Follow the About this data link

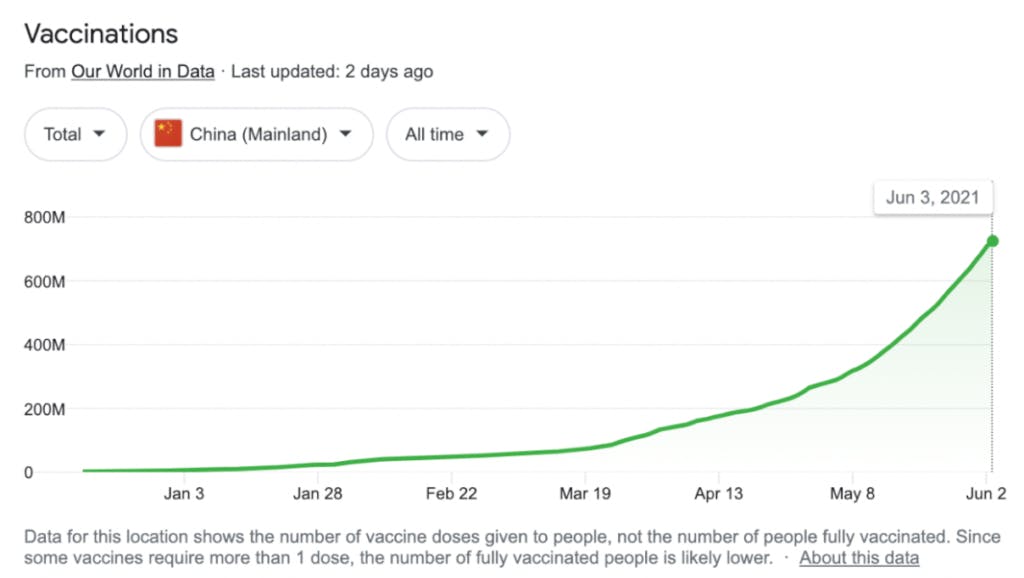point(858,557)
